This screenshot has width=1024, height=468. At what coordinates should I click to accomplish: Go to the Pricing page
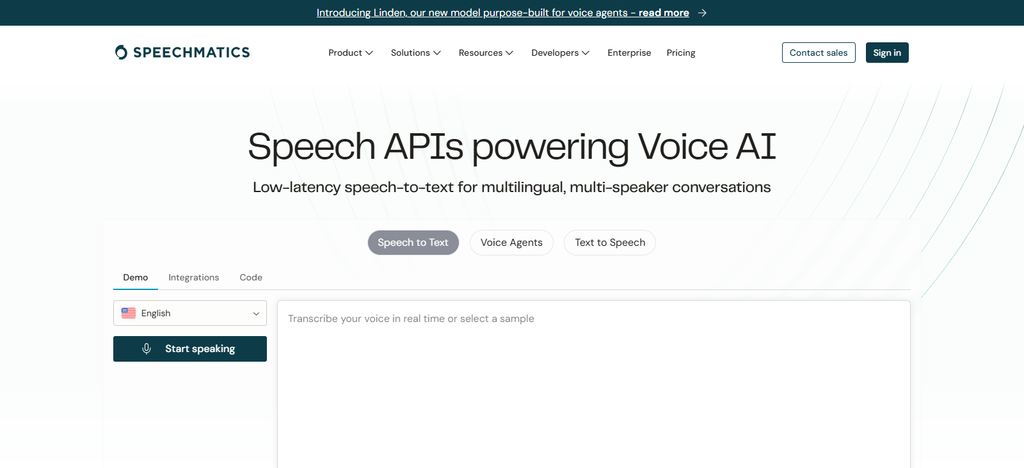(x=680, y=53)
